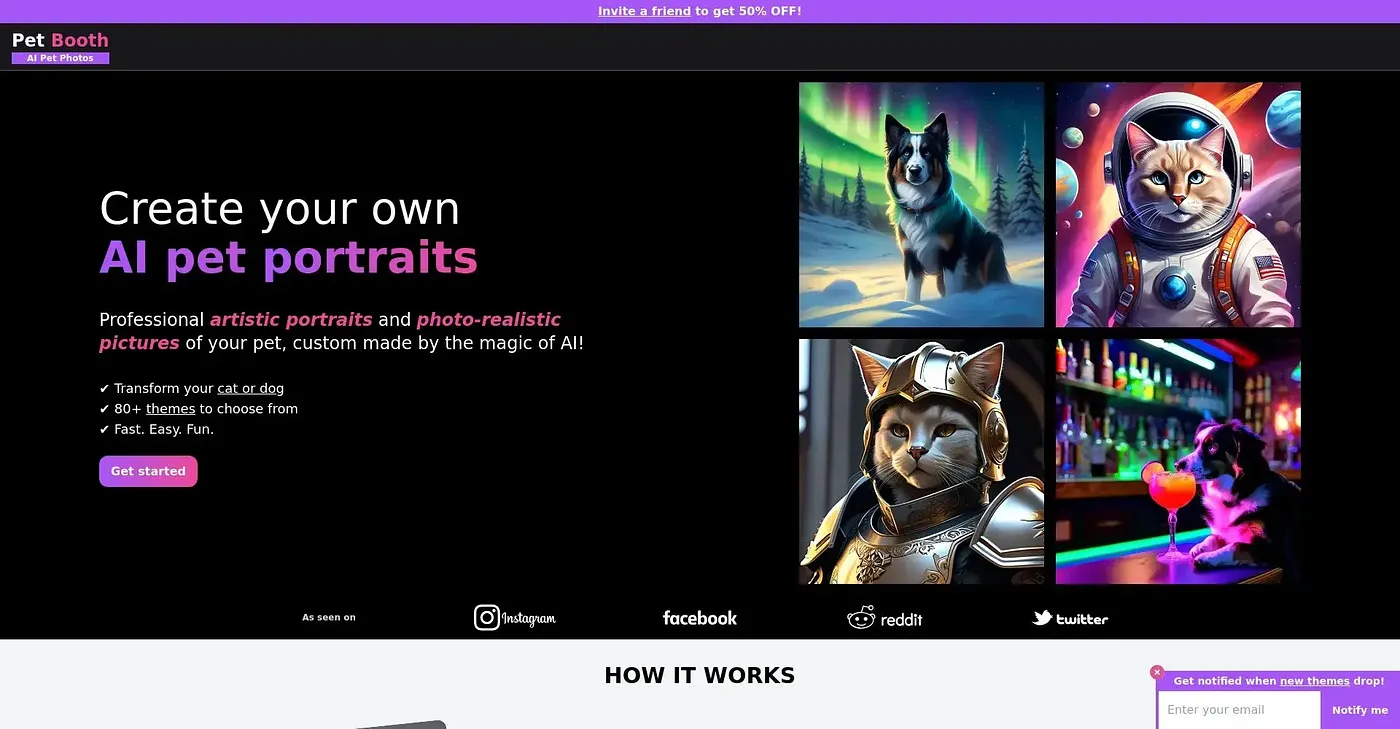The width and height of the screenshot is (1400, 729).
Task: Open the armored knight cat portrait
Action: coord(921,461)
